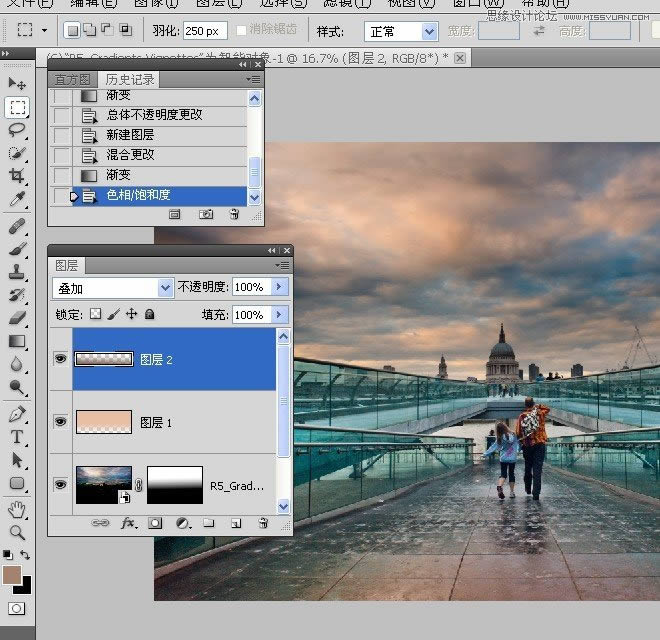Select the Move tool
This screenshot has width=660, height=640.
(x=17, y=83)
